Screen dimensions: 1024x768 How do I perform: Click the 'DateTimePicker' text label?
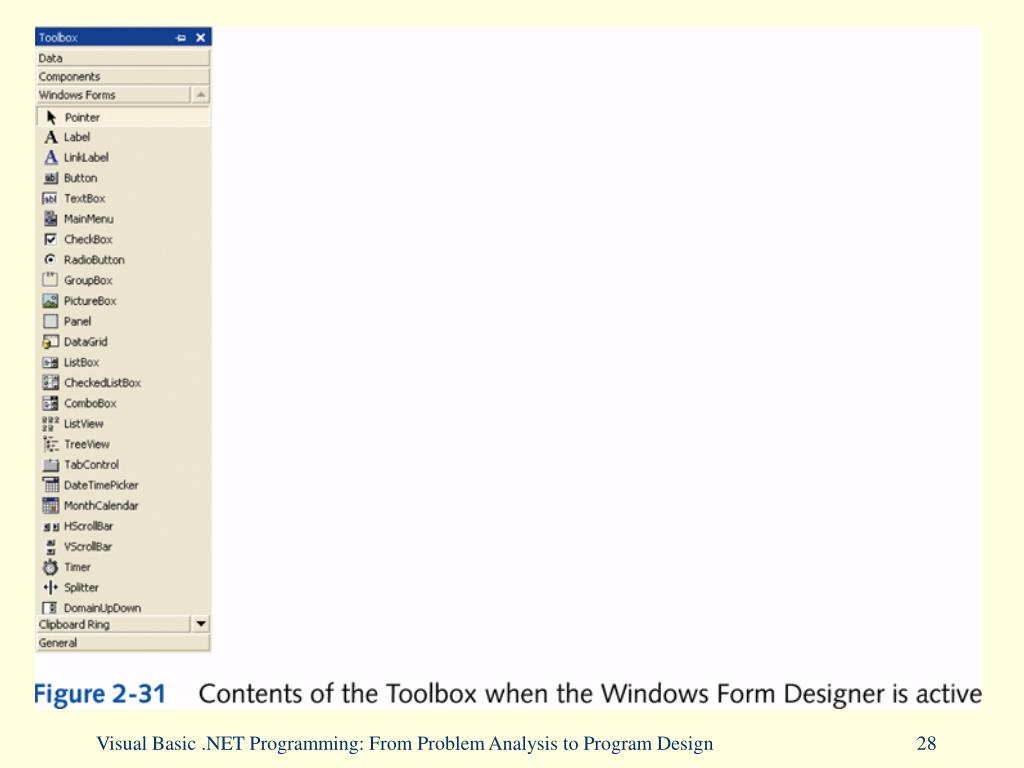pyautogui.click(x=101, y=485)
